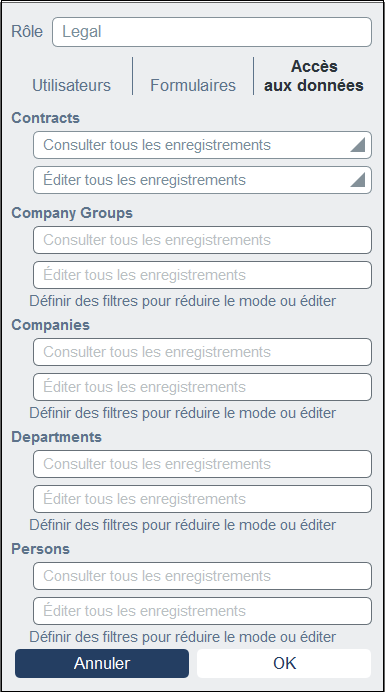Click Persons consult records field
Image resolution: width=385 pixels, height=692 pixels.
[x=202, y=576]
